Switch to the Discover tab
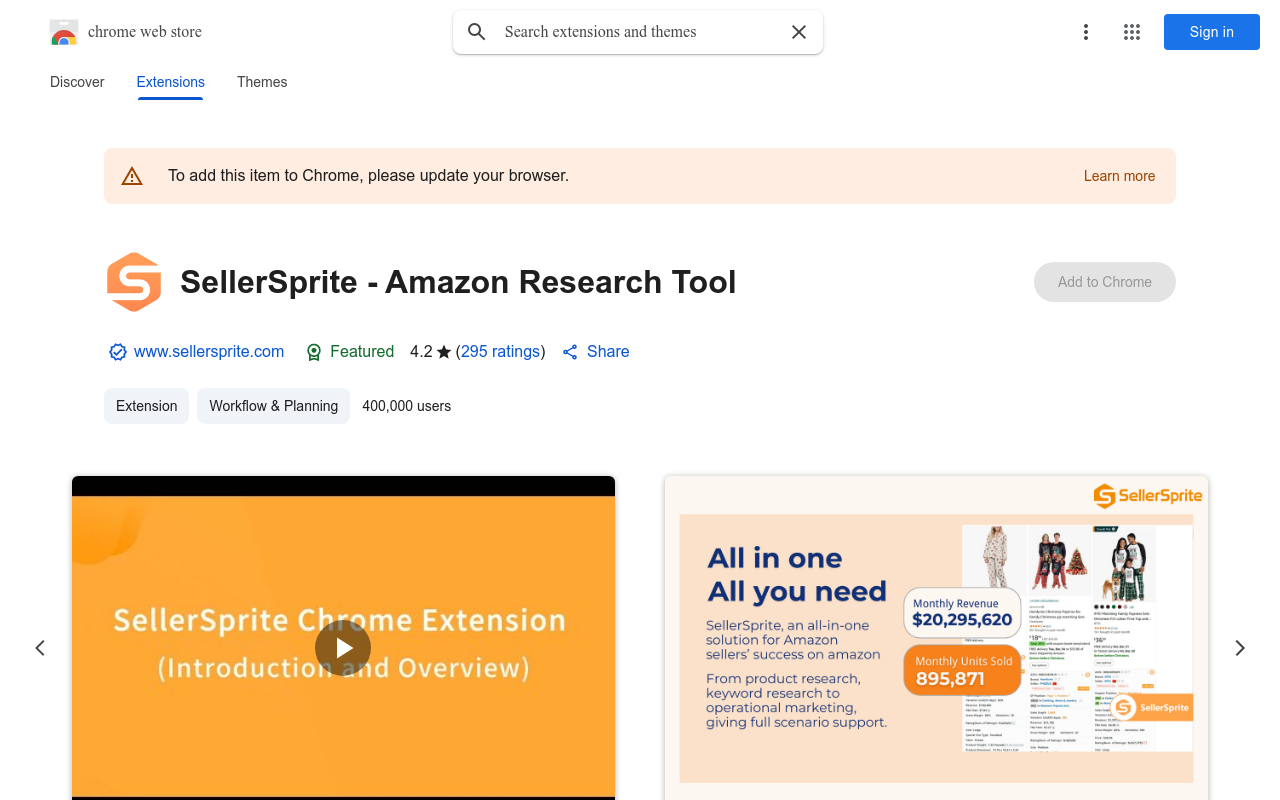This screenshot has height=800, width=1280. pyautogui.click(x=77, y=82)
